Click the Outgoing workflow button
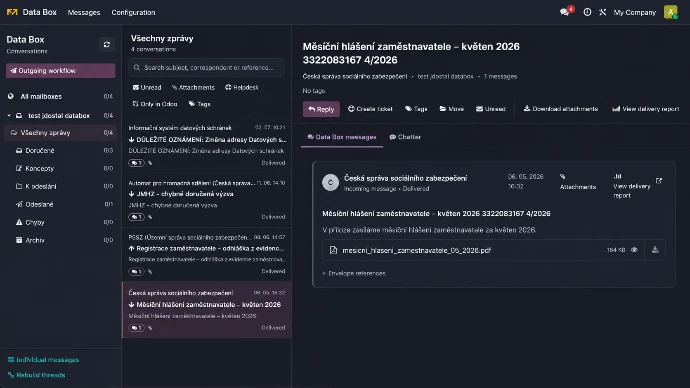 tap(61, 70)
